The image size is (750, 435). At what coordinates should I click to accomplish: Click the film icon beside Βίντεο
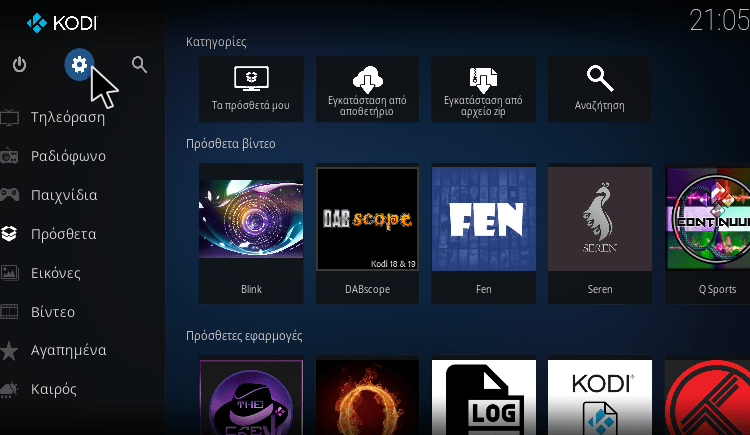[9, 312]
